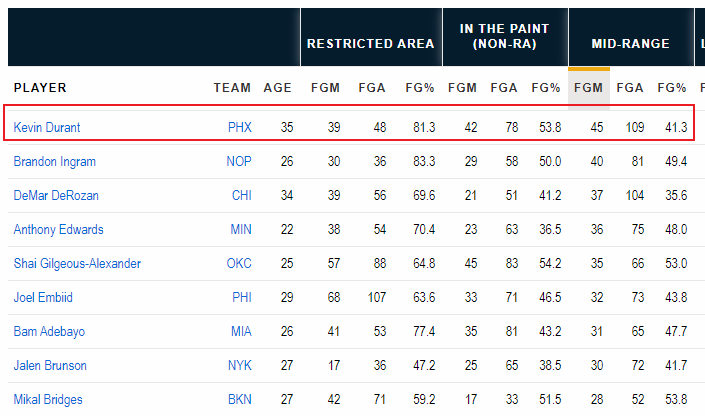Viewport: 705px width, 416px height.
Task: Sort by the TEAM column header
Action: pyautogui.click(x=232, y=88)
